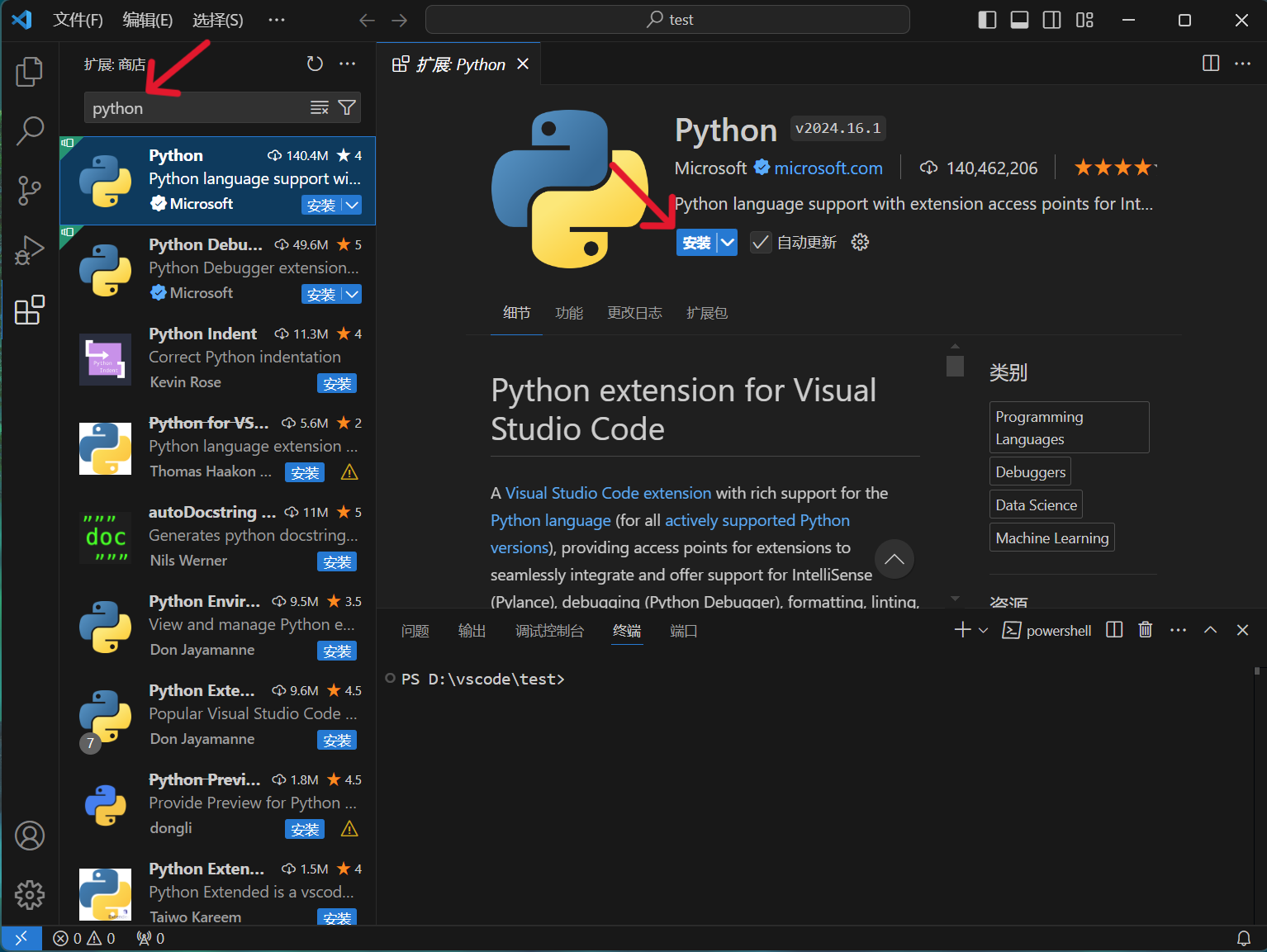This screenshot has height=952, width=1267.
Task: Open the Run and Debug view
Action: (30, 250)
